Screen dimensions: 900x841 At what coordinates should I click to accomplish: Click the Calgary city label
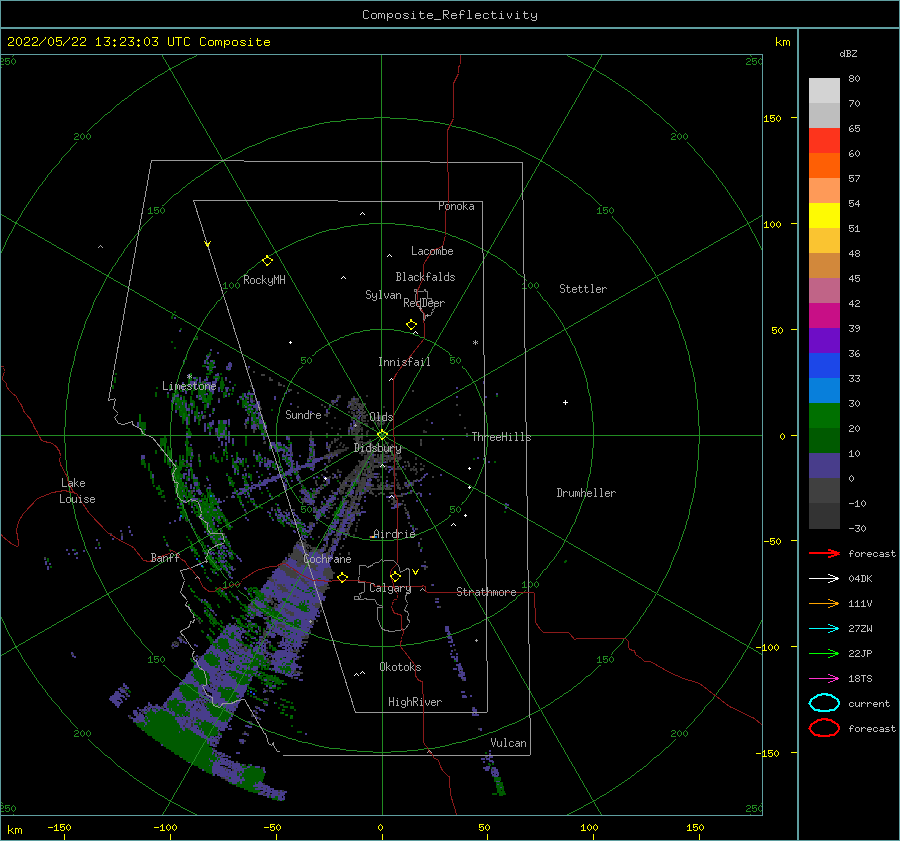tap(390, 588)
